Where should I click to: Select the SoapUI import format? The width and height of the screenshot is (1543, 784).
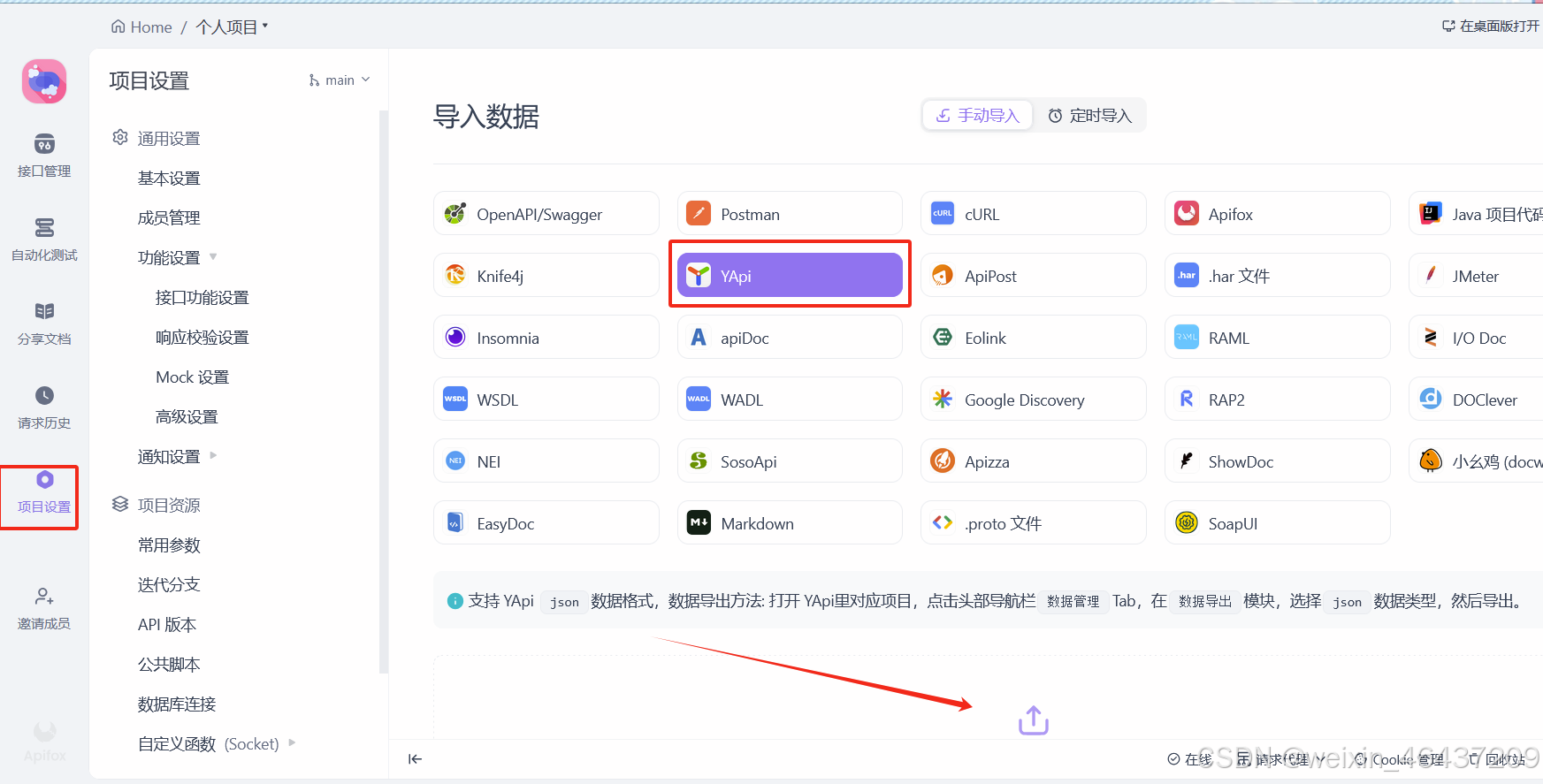pos(1278,523)
